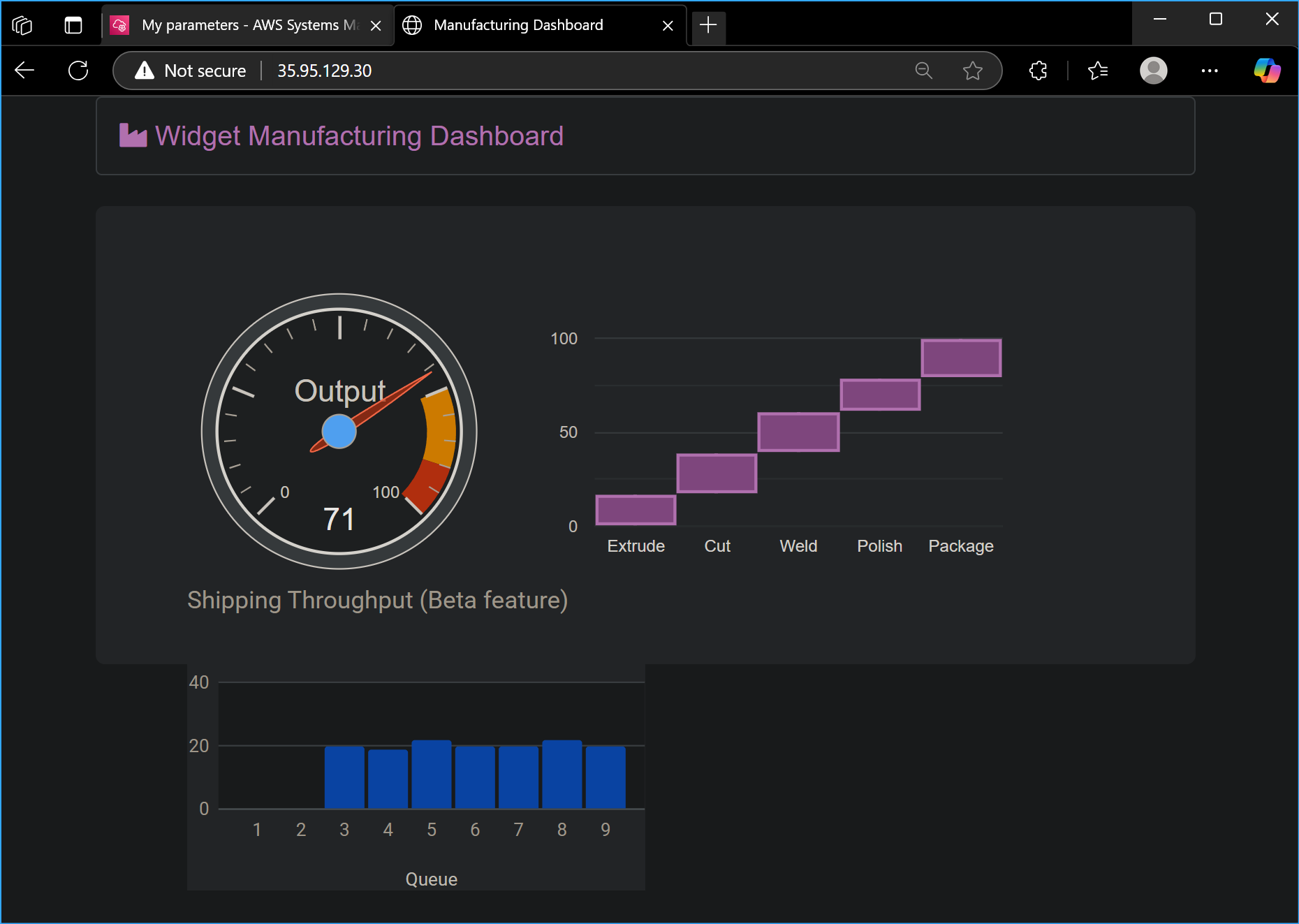The height and width of the screenshot is (924, 1299).
Task: Click the Package bar in the throughput chart
Action: (x=961, y=357)
